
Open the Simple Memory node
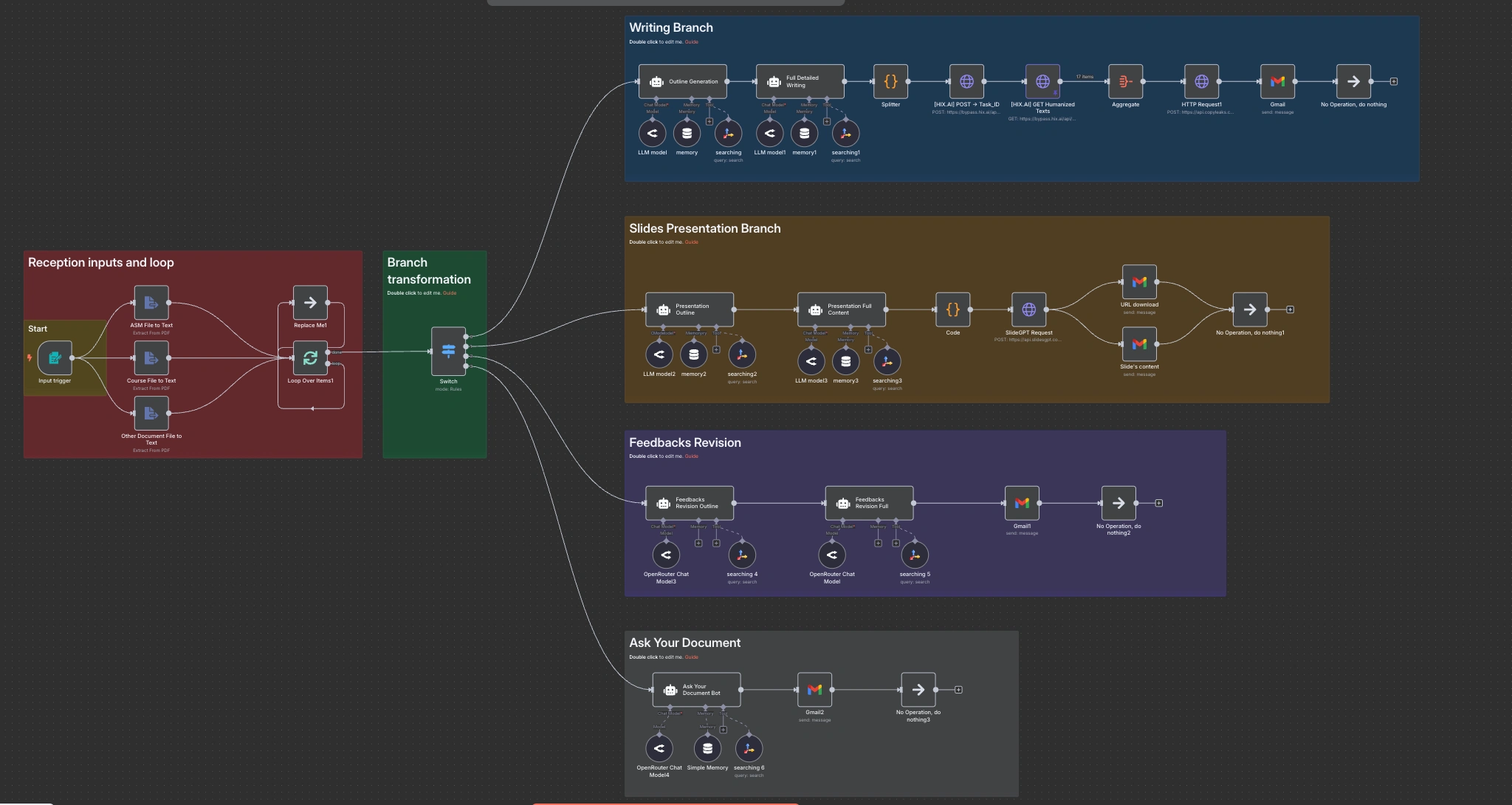click(707, 748)
